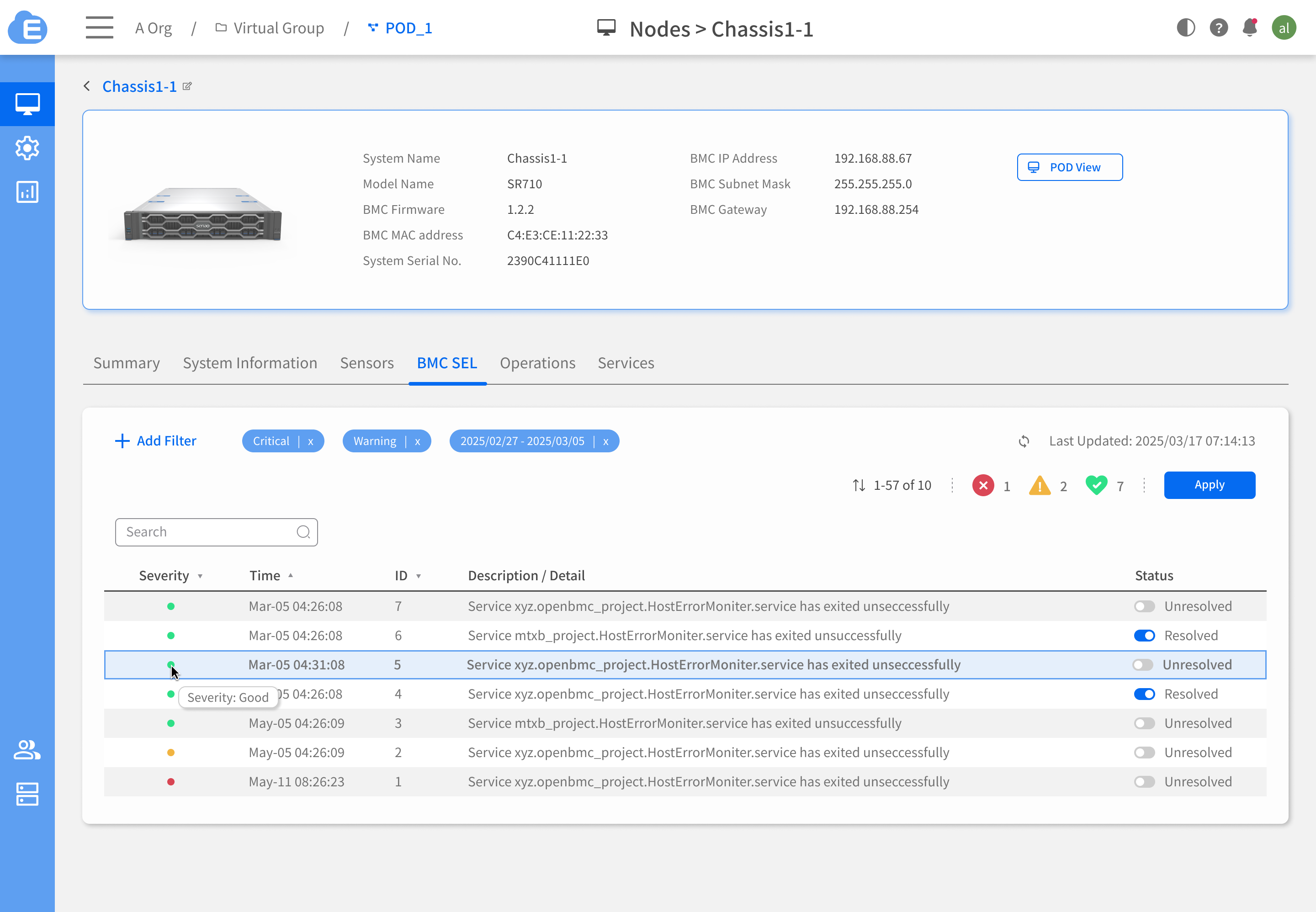Viewport: 1316px width, 912px height.
Task: Open the reports chart sidebar icon
Action: 27,192
